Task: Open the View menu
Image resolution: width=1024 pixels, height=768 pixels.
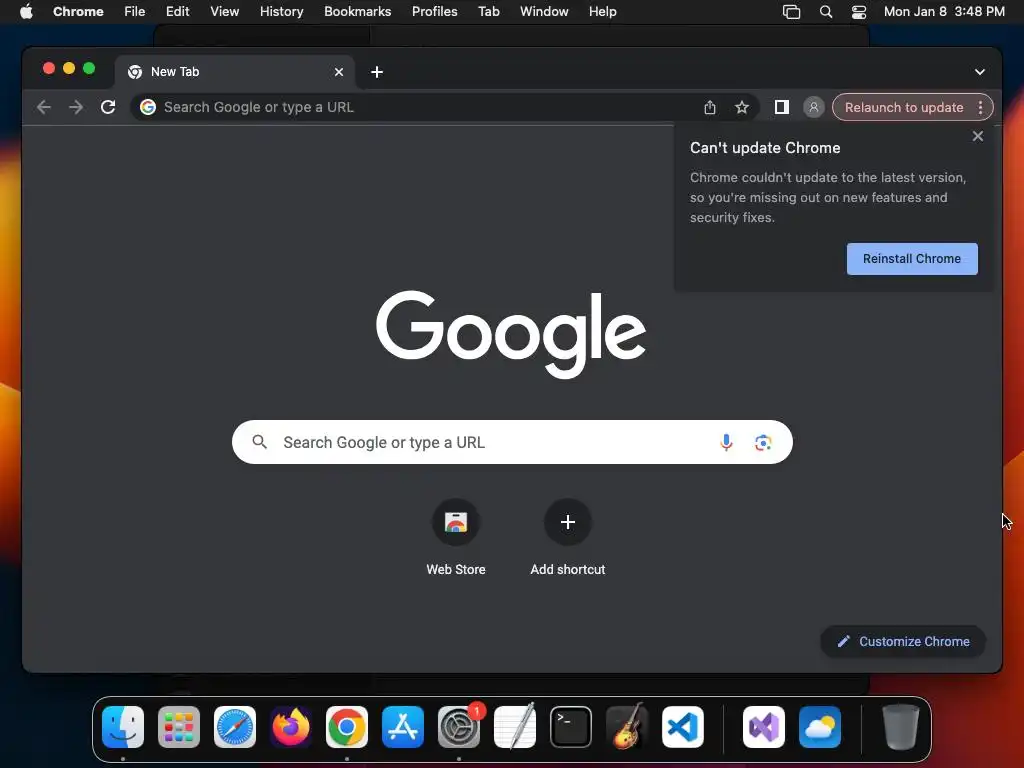Action: [x=225, y=12]
